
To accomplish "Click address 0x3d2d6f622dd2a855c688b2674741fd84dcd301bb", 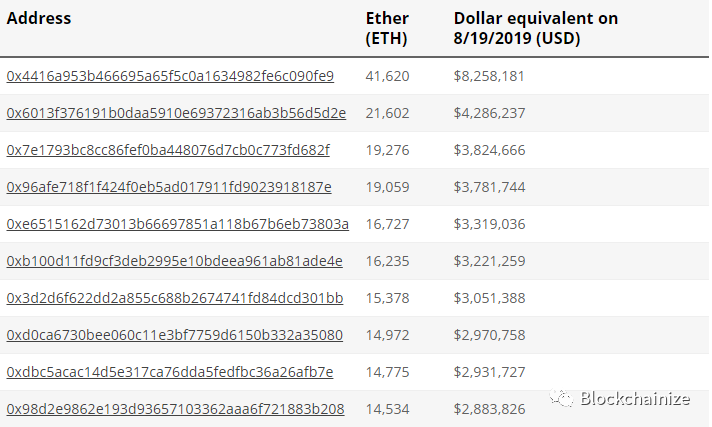I will [x=175, y=298].
